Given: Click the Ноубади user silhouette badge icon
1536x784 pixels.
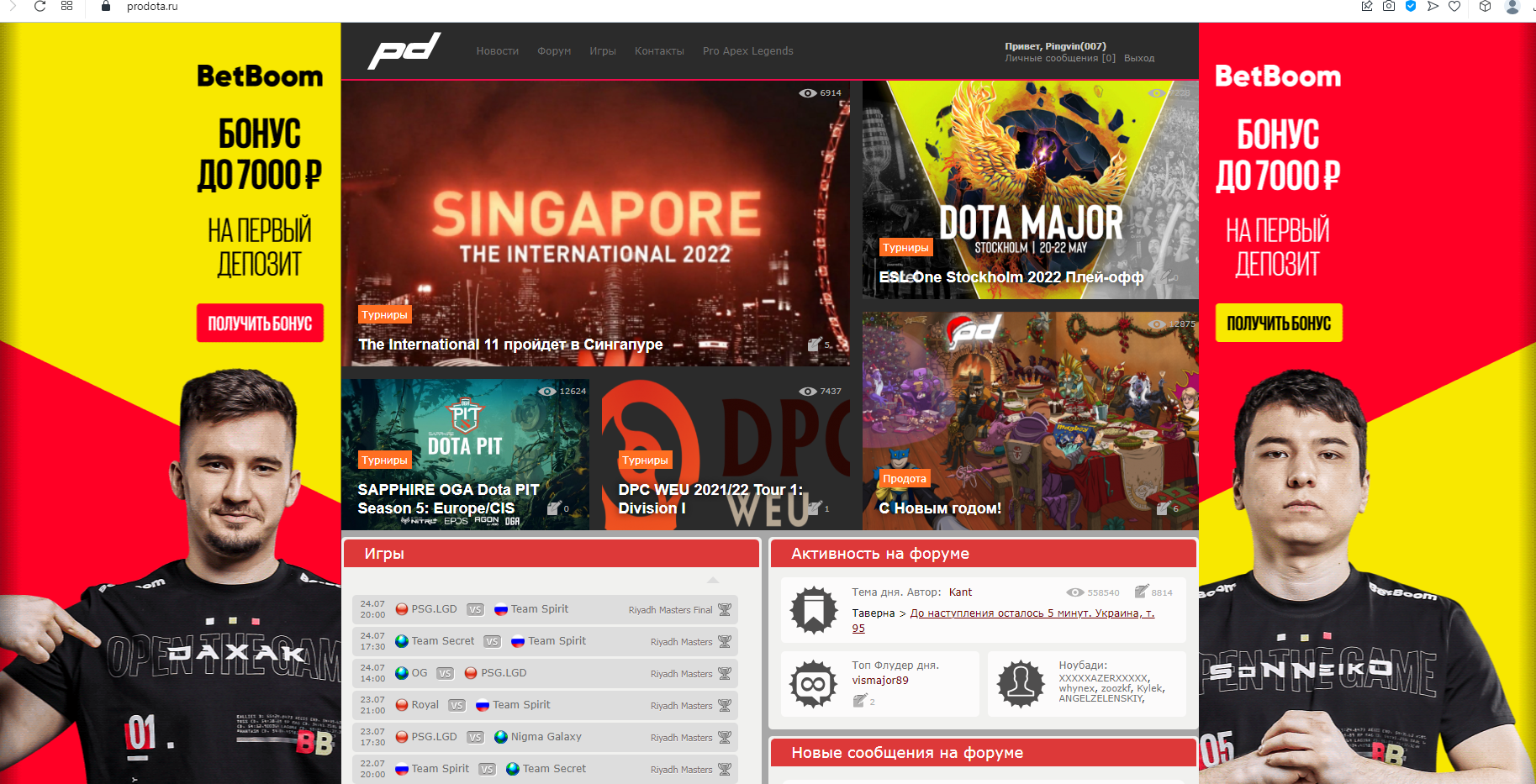Looking at the screenshot, I should pyautogui.click(x=1021, y=683).
